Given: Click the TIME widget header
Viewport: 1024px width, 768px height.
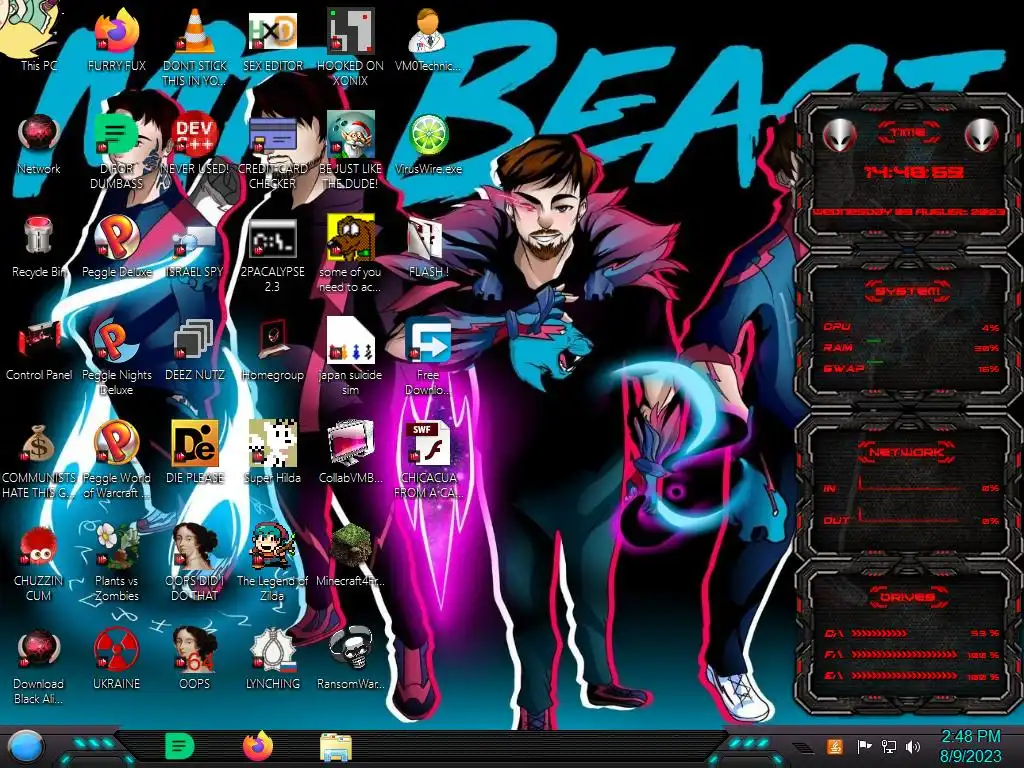Looking at the screenshot, I should (x=908, y=132).
